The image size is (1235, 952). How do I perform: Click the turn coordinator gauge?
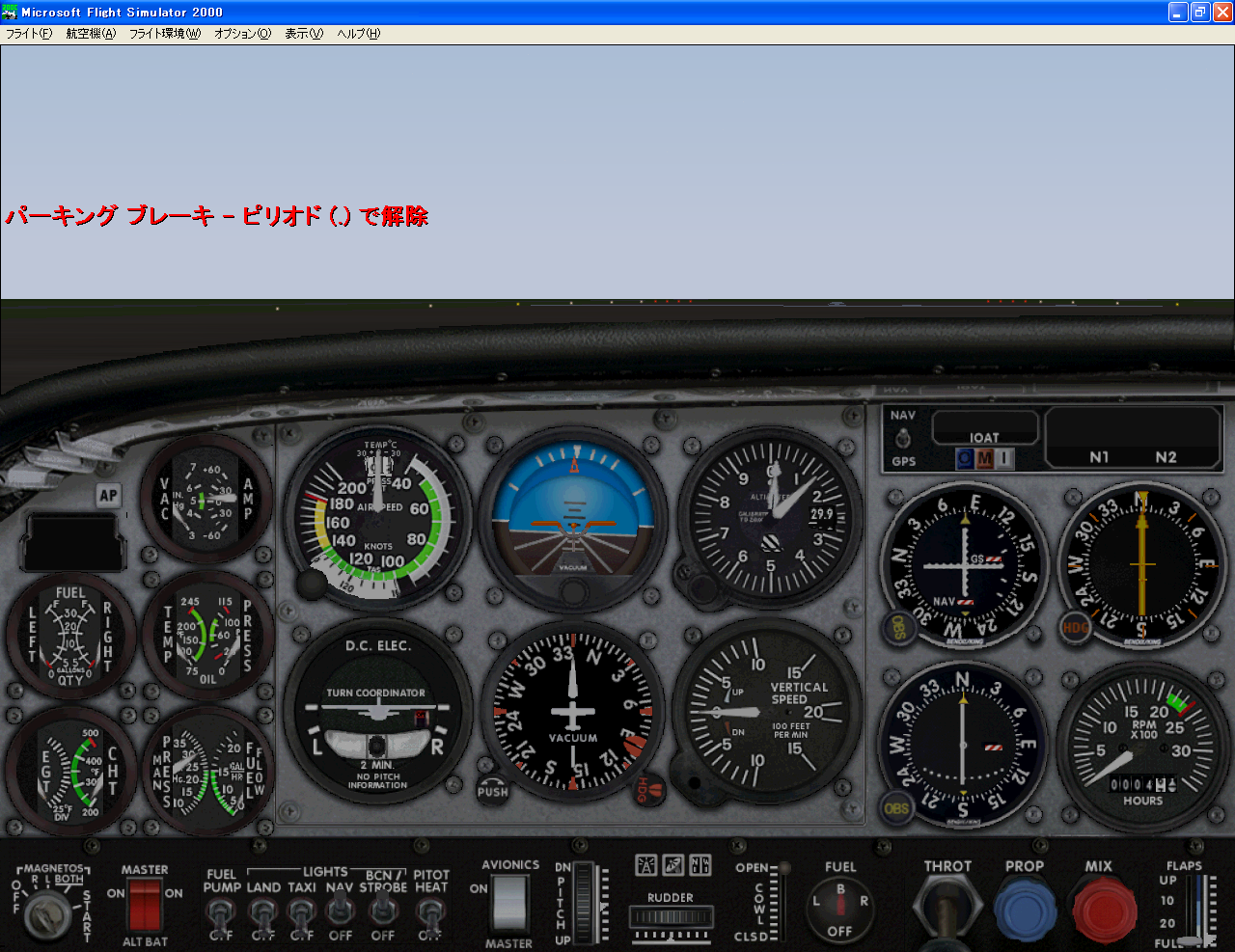coord(377,714)
